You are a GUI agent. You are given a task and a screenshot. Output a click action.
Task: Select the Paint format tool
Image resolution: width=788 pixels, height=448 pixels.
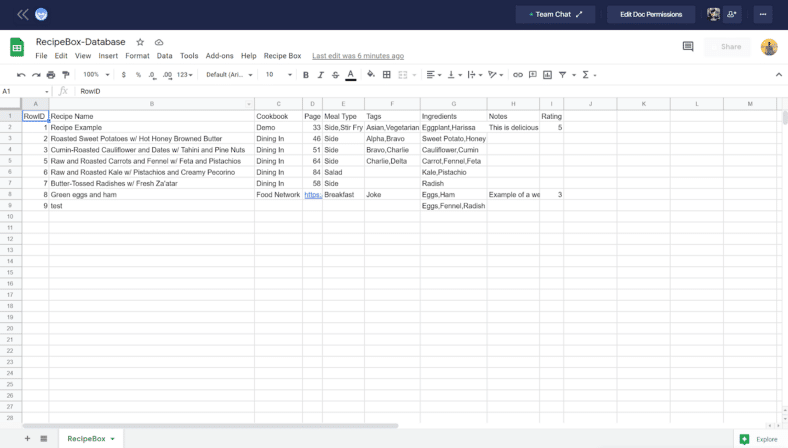coord(65,75)
